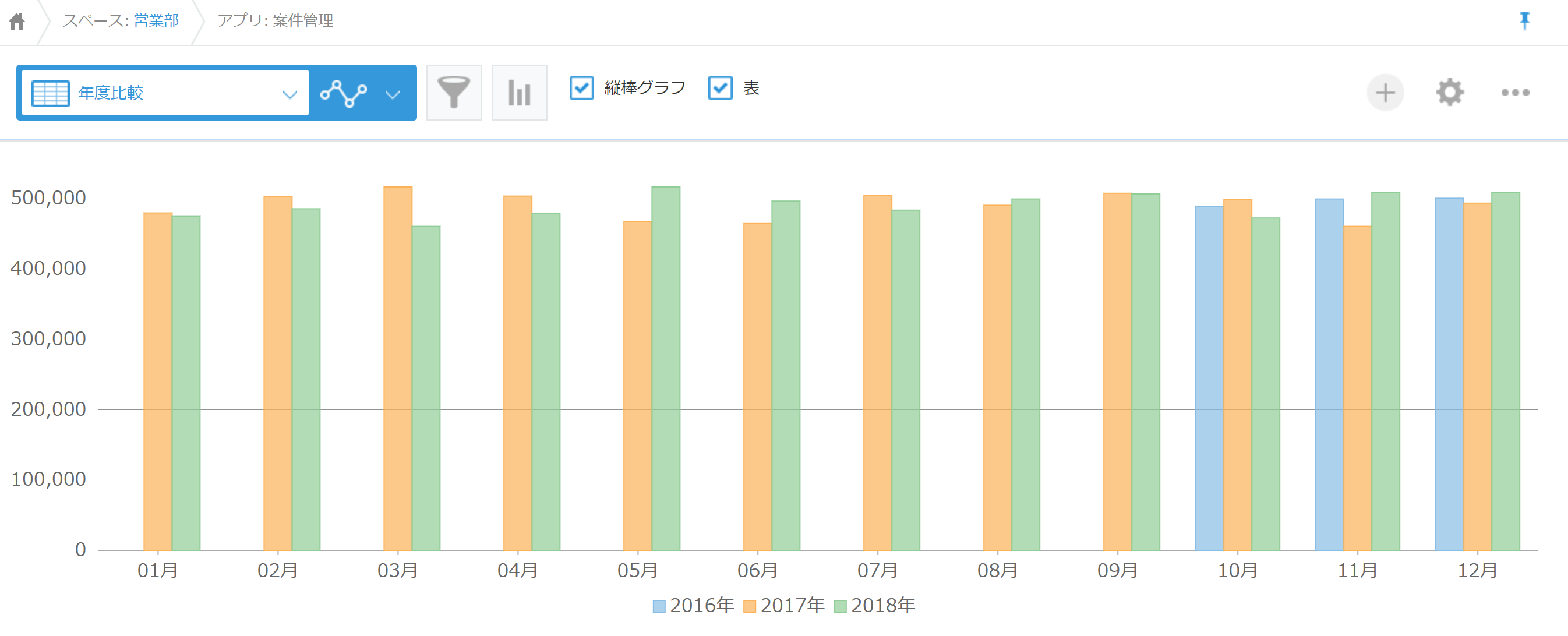Click the 2016年 blue bar for 12月

pyautogui.click(x=1449, y=374)
